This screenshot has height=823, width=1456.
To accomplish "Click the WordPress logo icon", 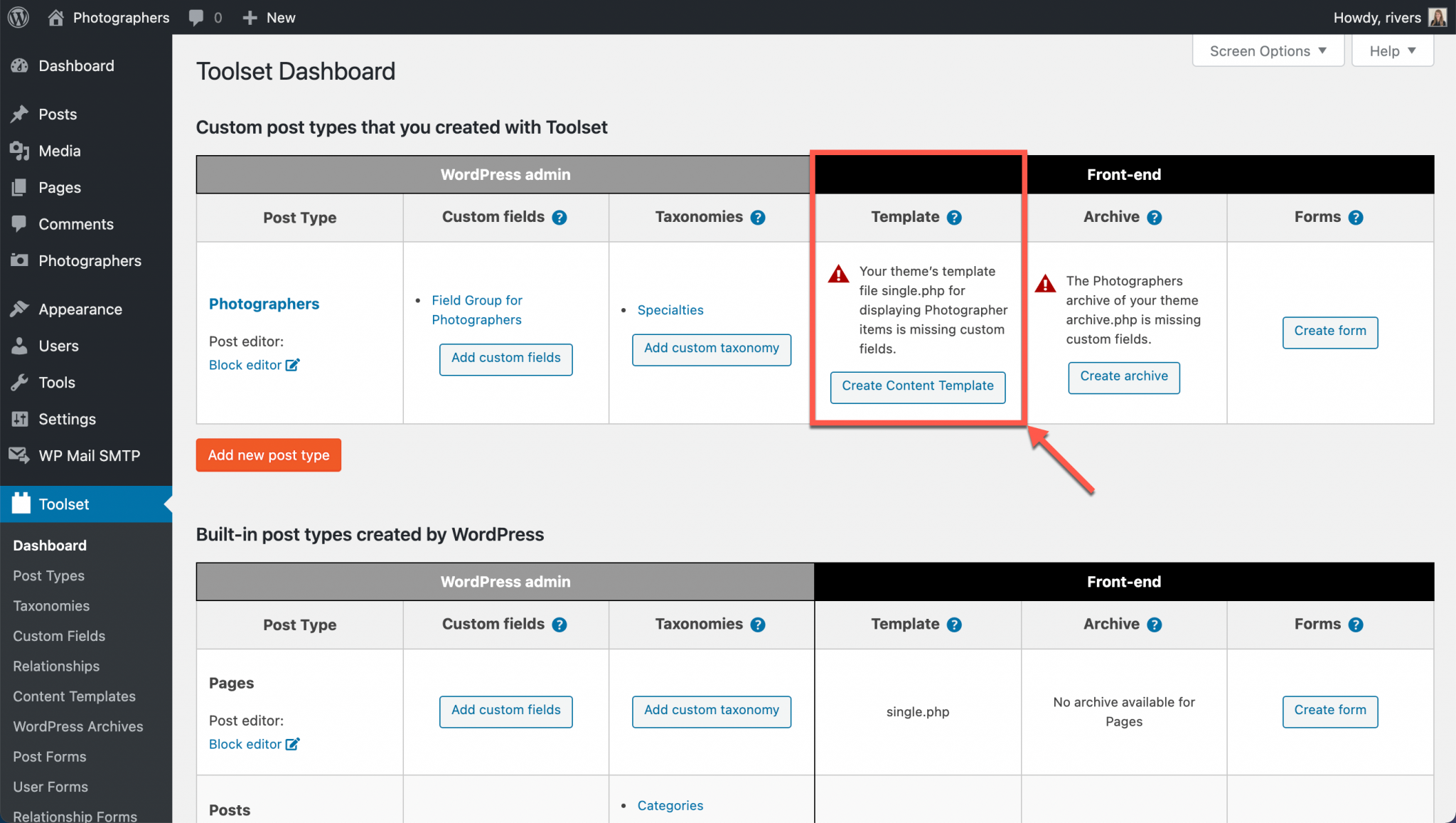I will tap(18, 17).
